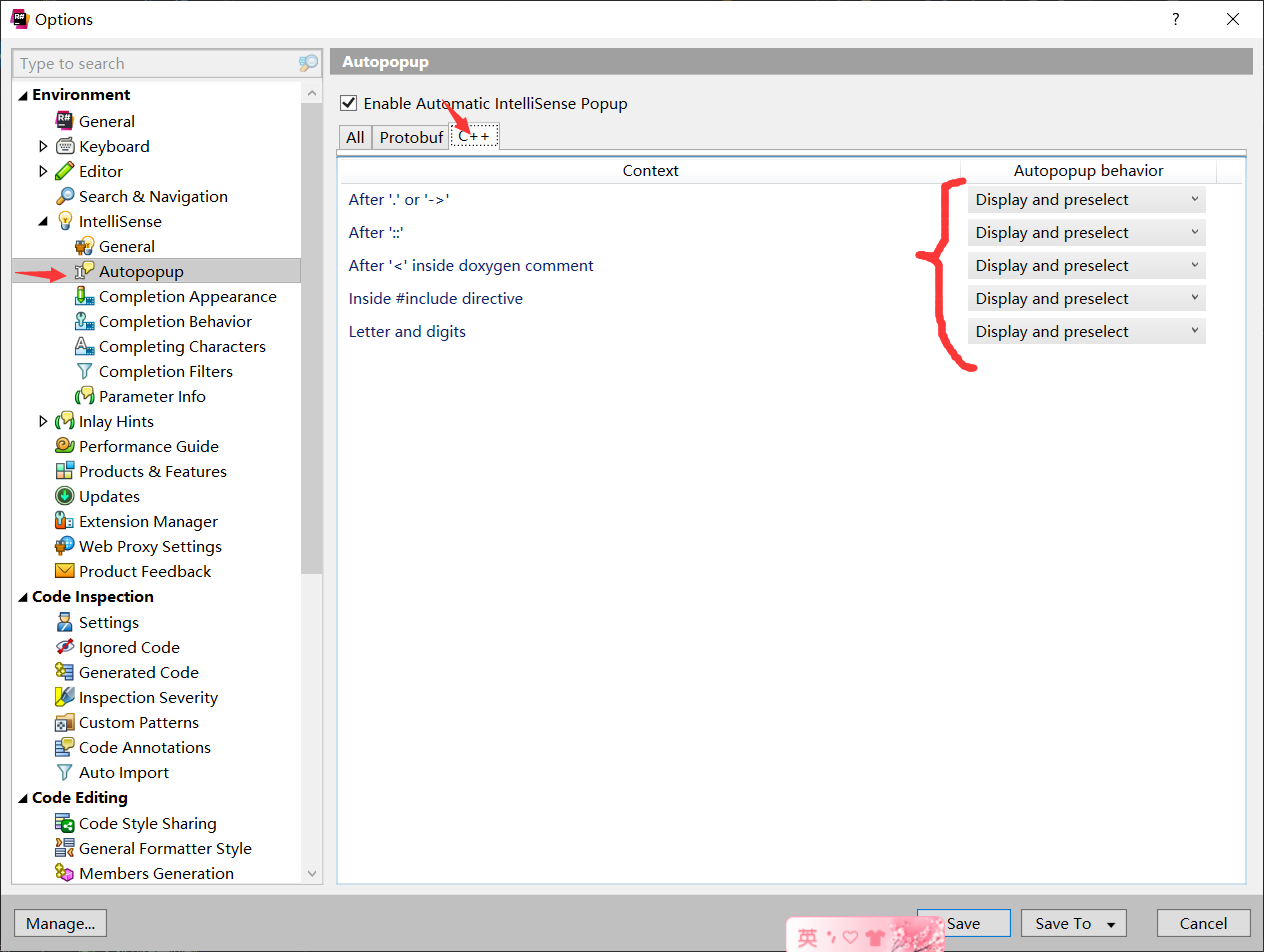This screenshot has height=952, width=1264.
Task: Click the Parameter Info icon
Action: tap(84, 396)
